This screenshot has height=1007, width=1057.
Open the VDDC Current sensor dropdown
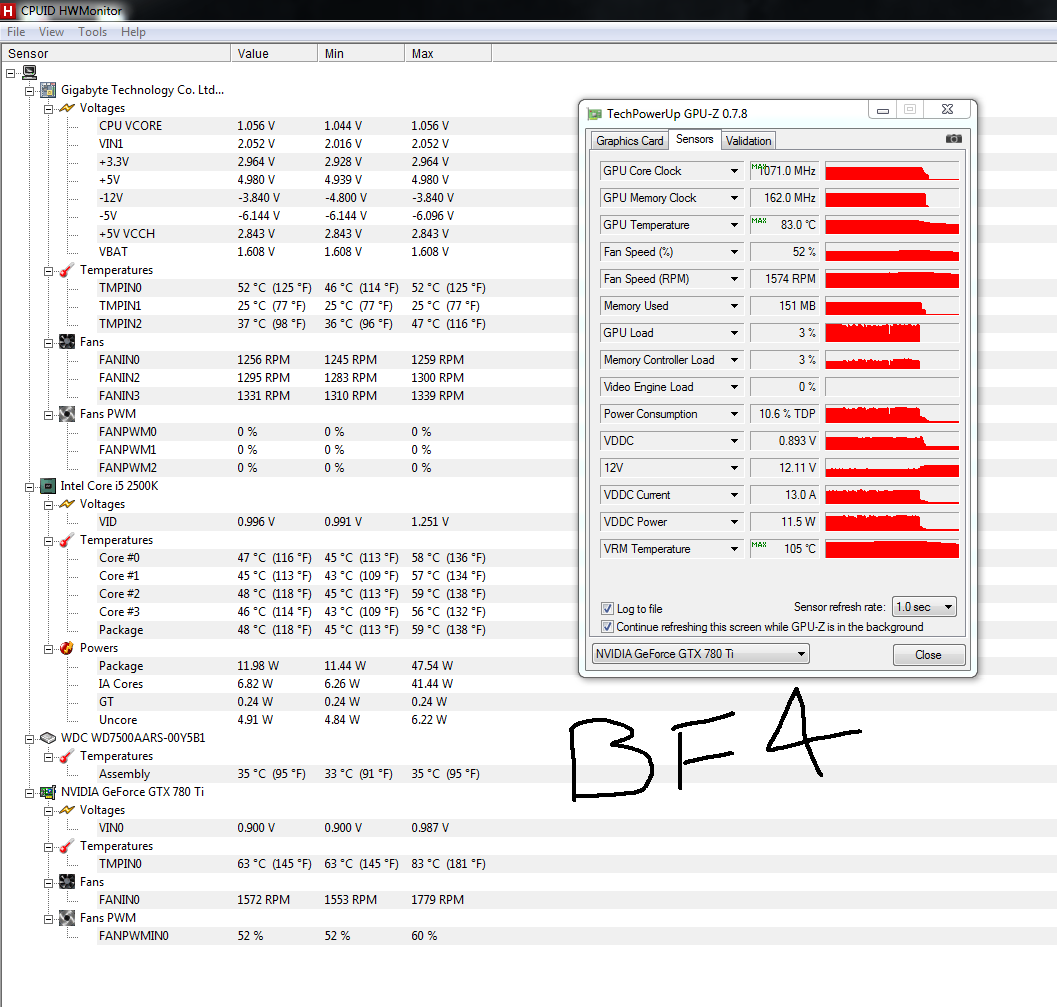(x=734, y=495)
